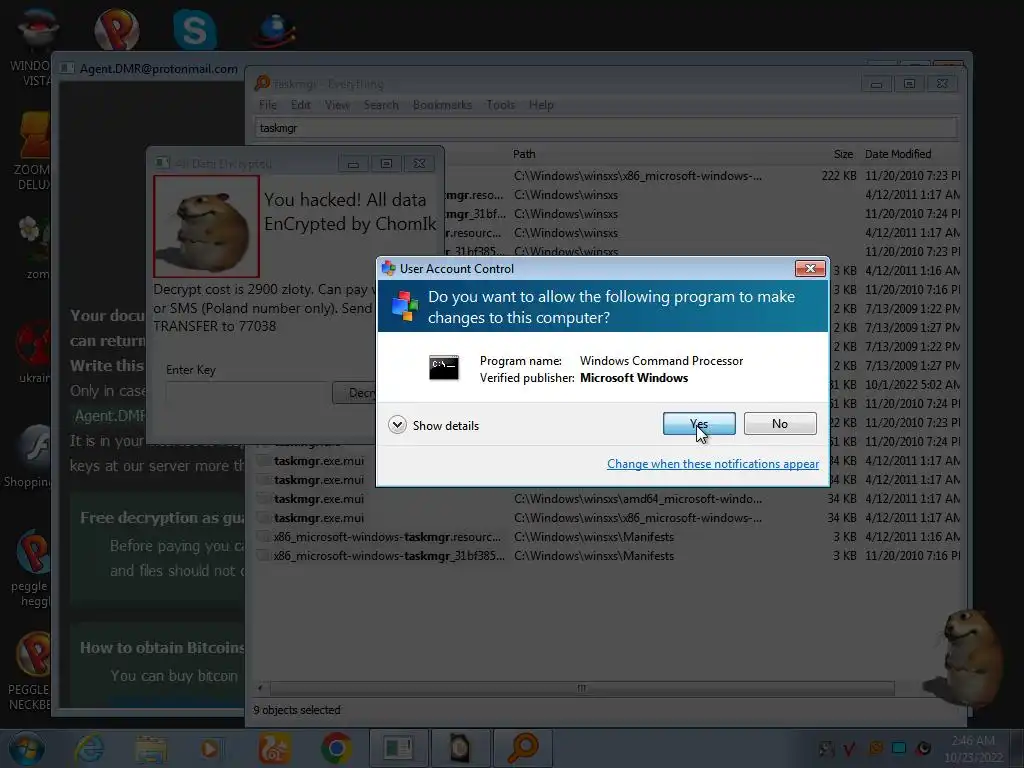Click the red V tray icon
Image resolution: width=1024 pixels, height=768 pixels.
pyautogui.click(x=850, y=749)
